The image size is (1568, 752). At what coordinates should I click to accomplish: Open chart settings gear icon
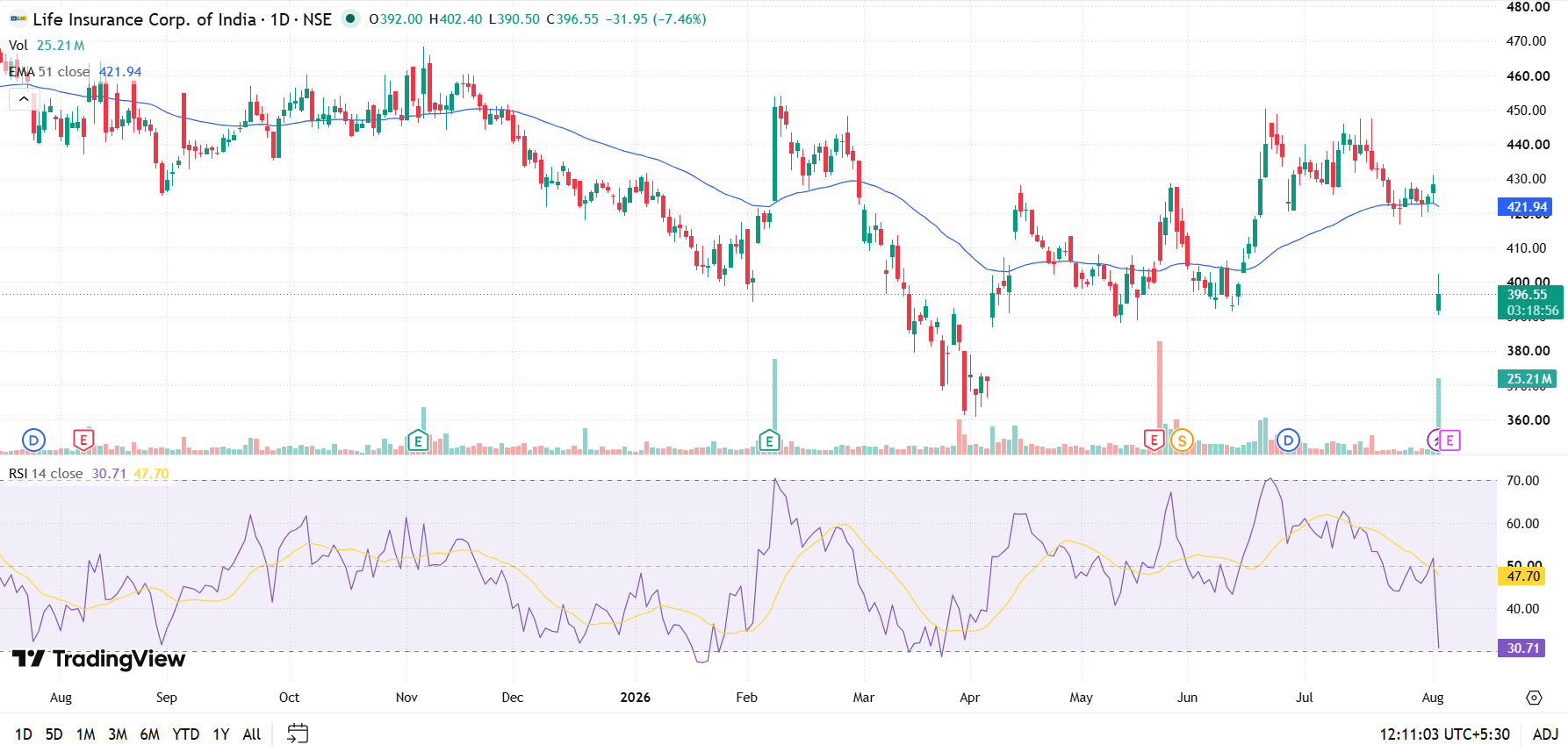(x=1534, y=698)
